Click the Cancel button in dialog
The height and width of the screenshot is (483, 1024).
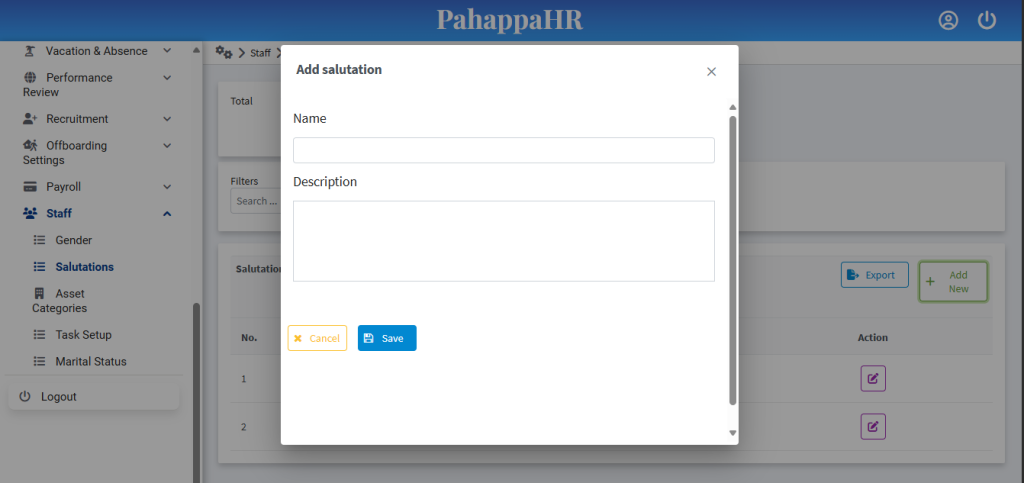click(x=317, y=338)
